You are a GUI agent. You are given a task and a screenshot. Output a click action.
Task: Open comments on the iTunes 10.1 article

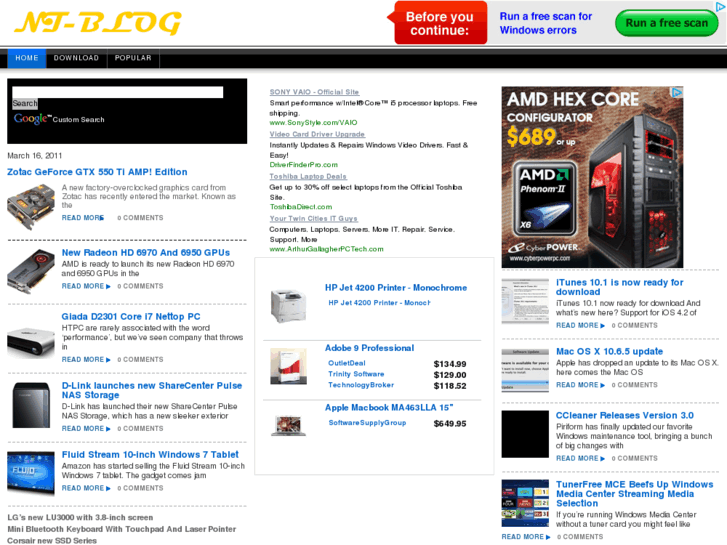pyautogui.click(x=634, y=326)
